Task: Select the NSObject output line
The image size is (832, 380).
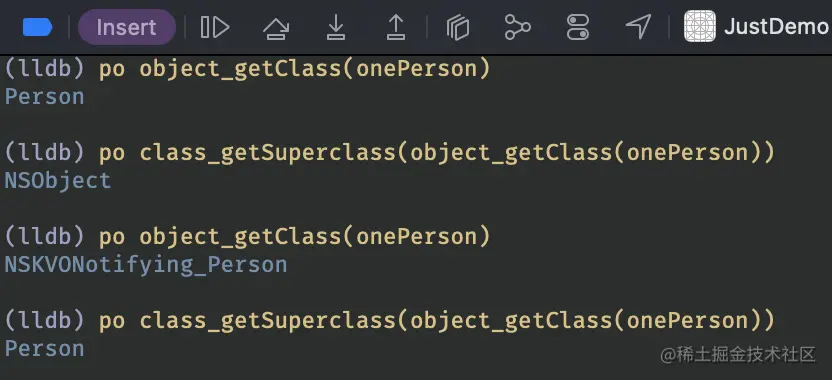Action: tap(58, 181)
